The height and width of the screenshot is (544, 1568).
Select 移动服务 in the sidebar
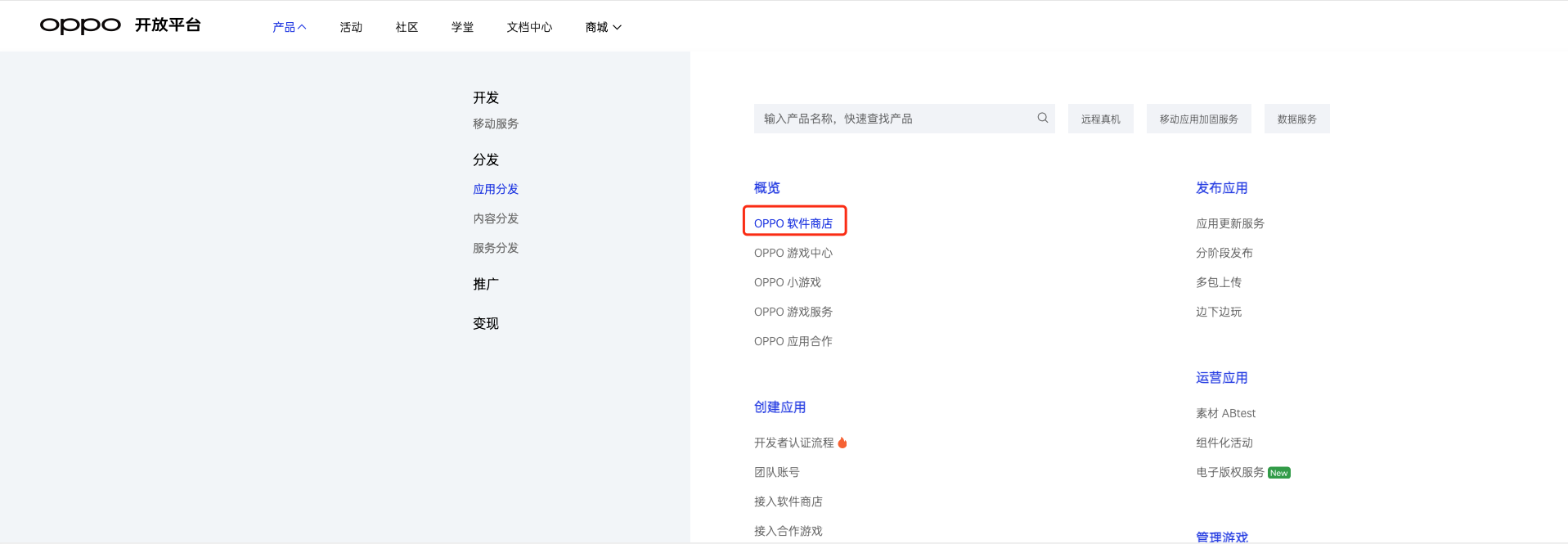[496, 124]
